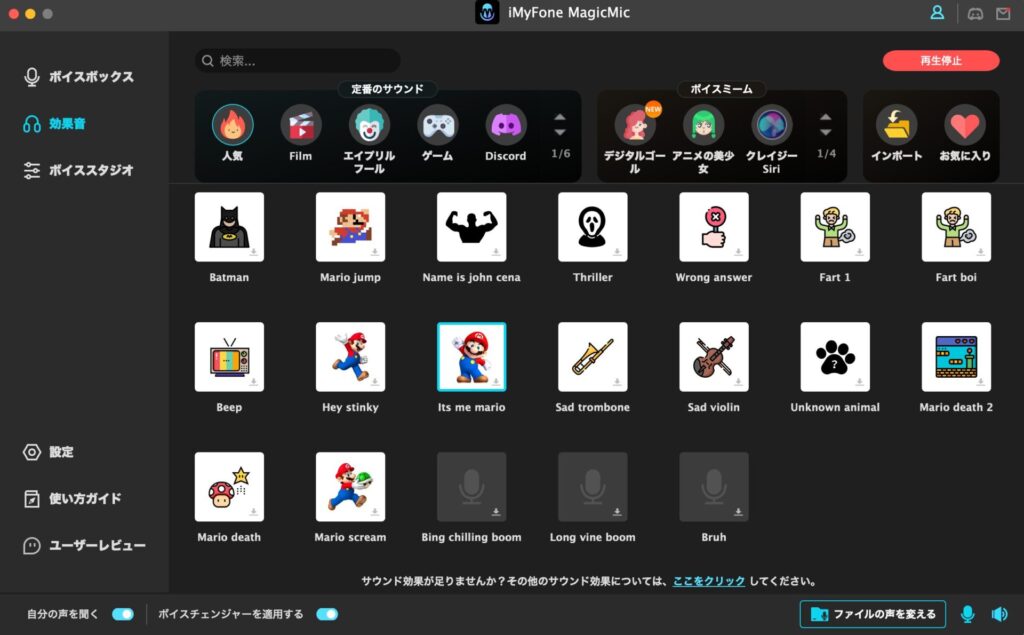Play the Fart 1 sound

pos(835,227)
